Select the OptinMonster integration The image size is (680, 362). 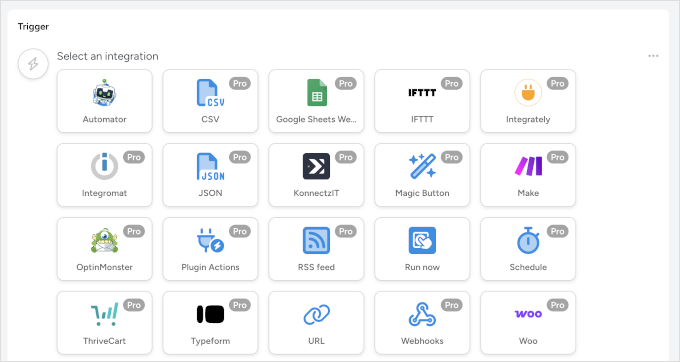[x=105, y=249]
